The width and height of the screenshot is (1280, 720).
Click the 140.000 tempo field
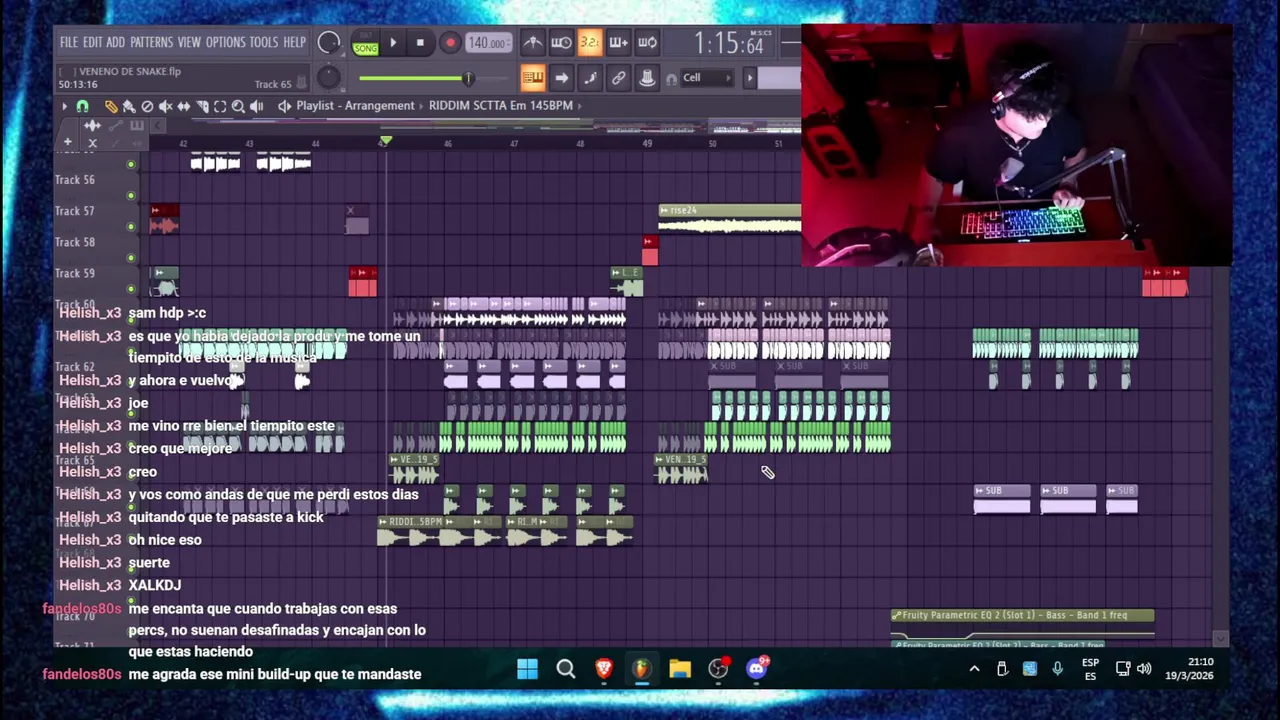(x=487, y=43)
